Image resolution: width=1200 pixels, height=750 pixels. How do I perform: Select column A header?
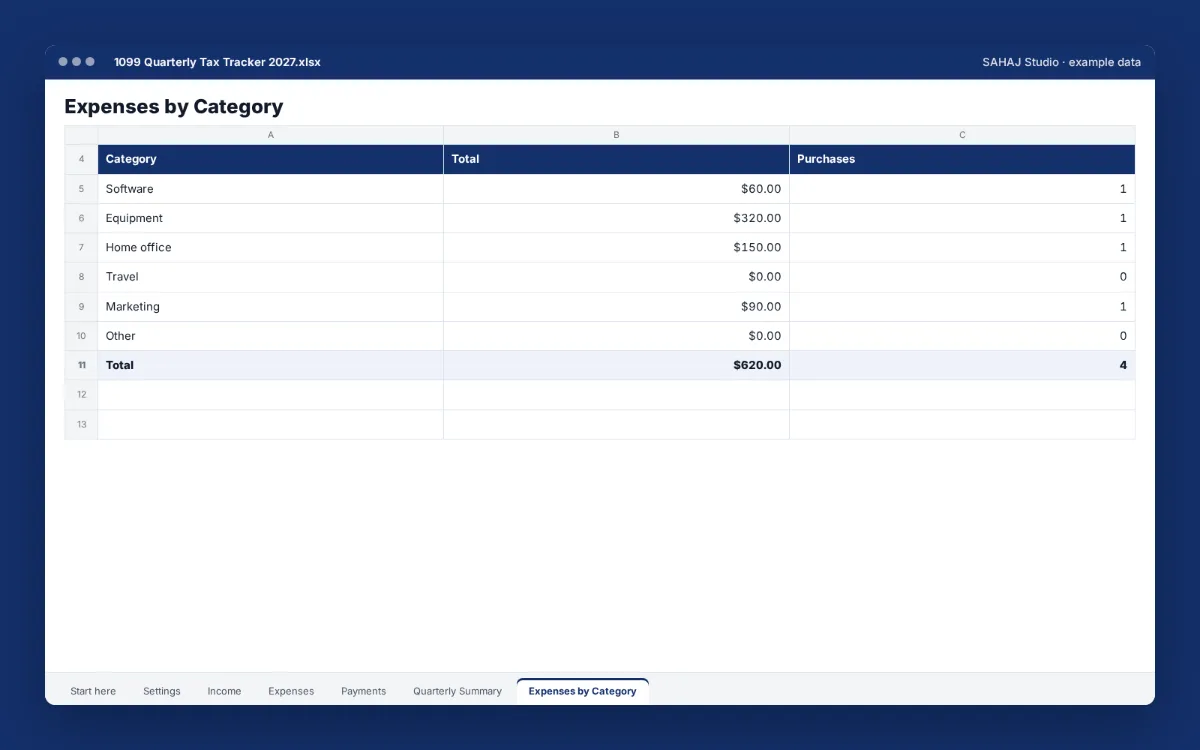271,135
